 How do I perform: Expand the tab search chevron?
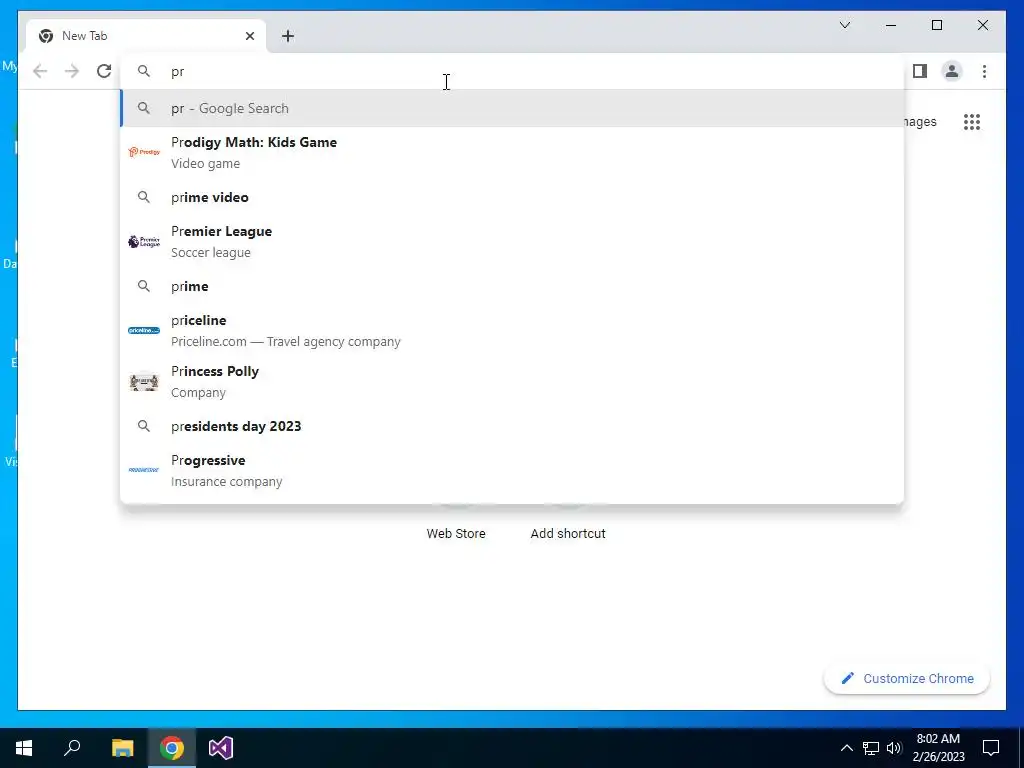pos(844,25)
